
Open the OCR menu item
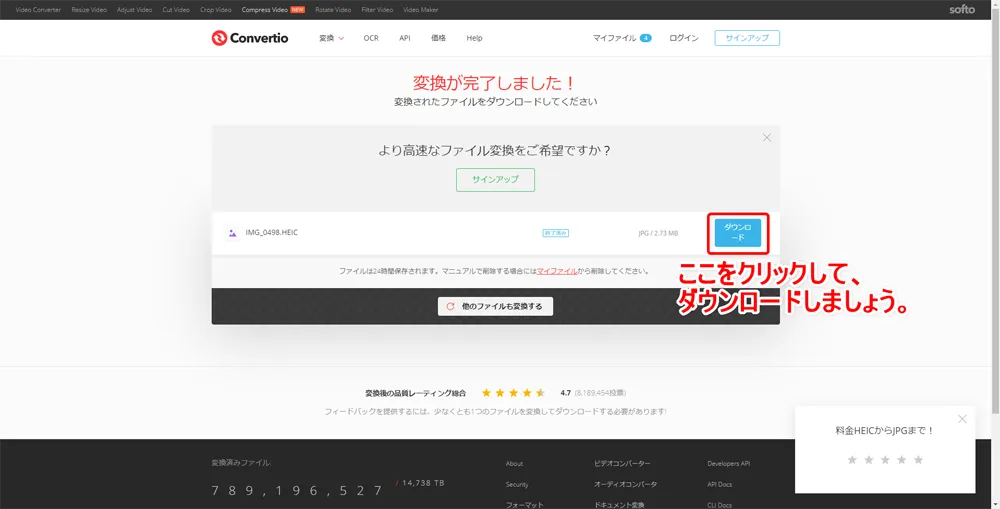click(x=371, y=38)
